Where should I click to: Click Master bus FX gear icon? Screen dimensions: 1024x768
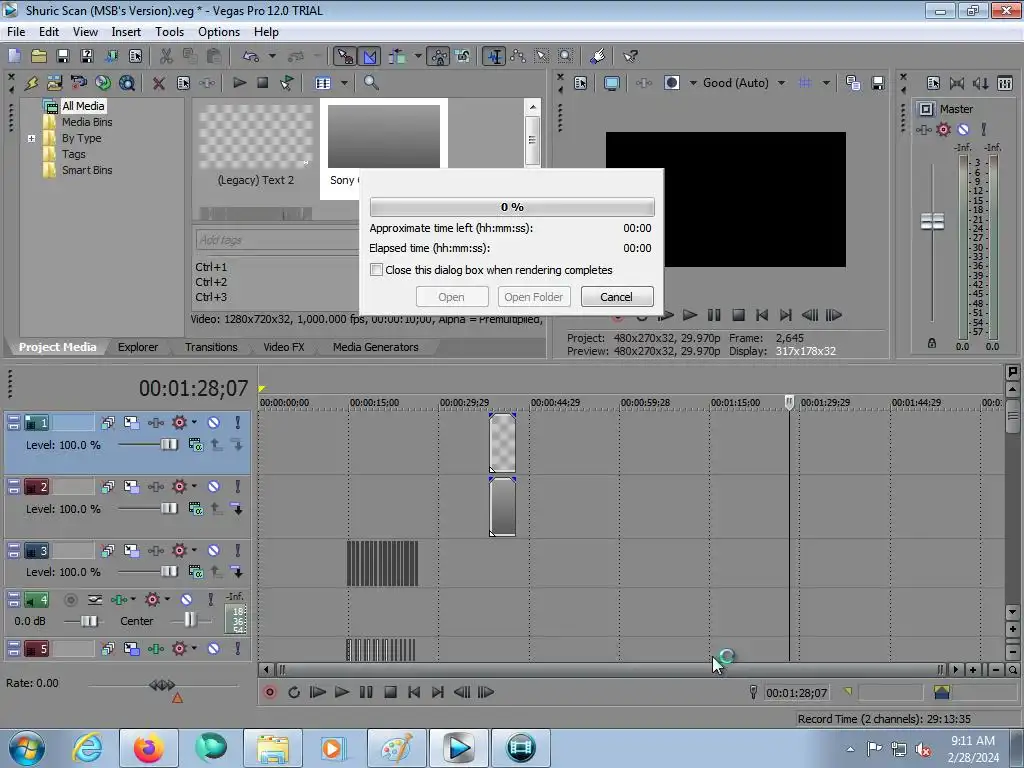tap(944, 129)
